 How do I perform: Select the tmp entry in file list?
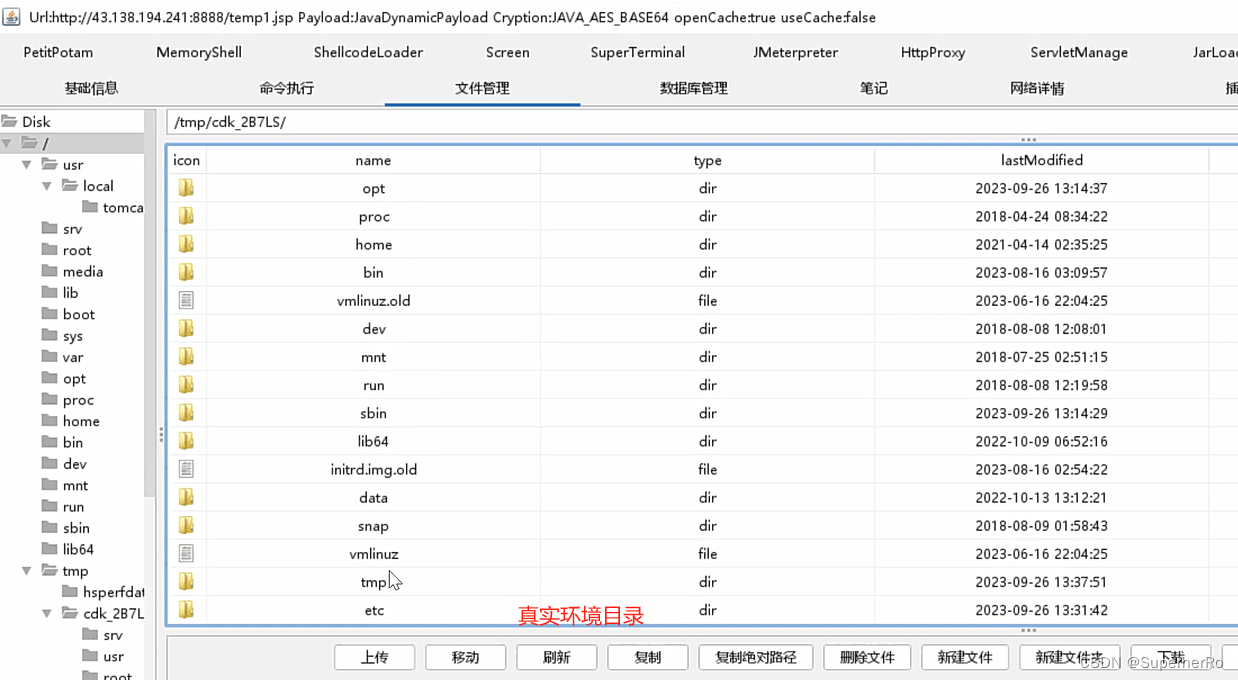(x=373, y=582)
